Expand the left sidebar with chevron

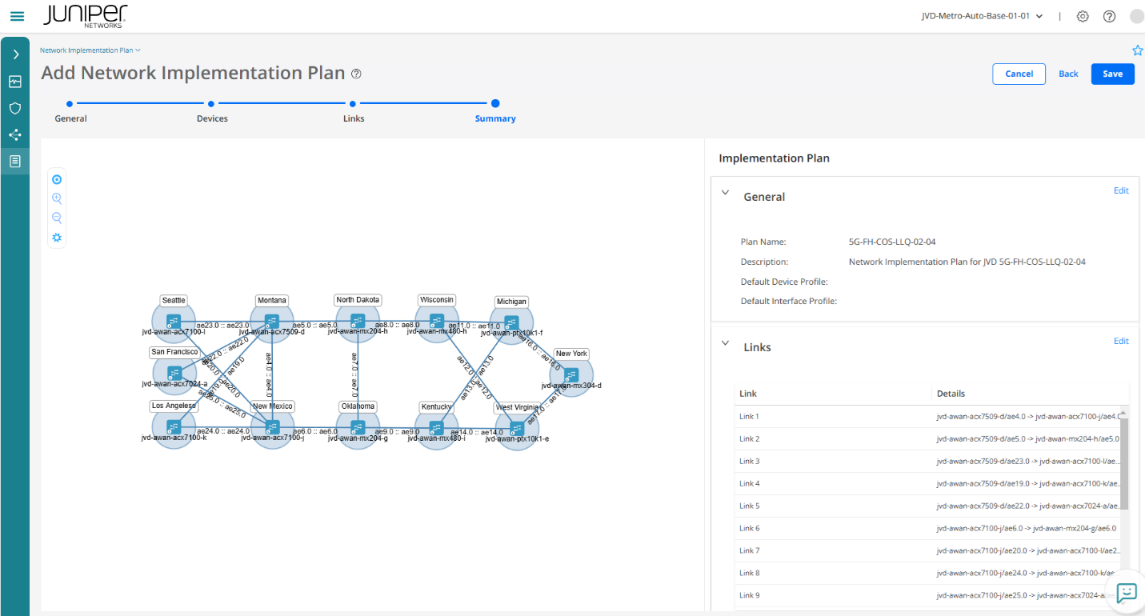pyautogui.click(x=15, y=54)
